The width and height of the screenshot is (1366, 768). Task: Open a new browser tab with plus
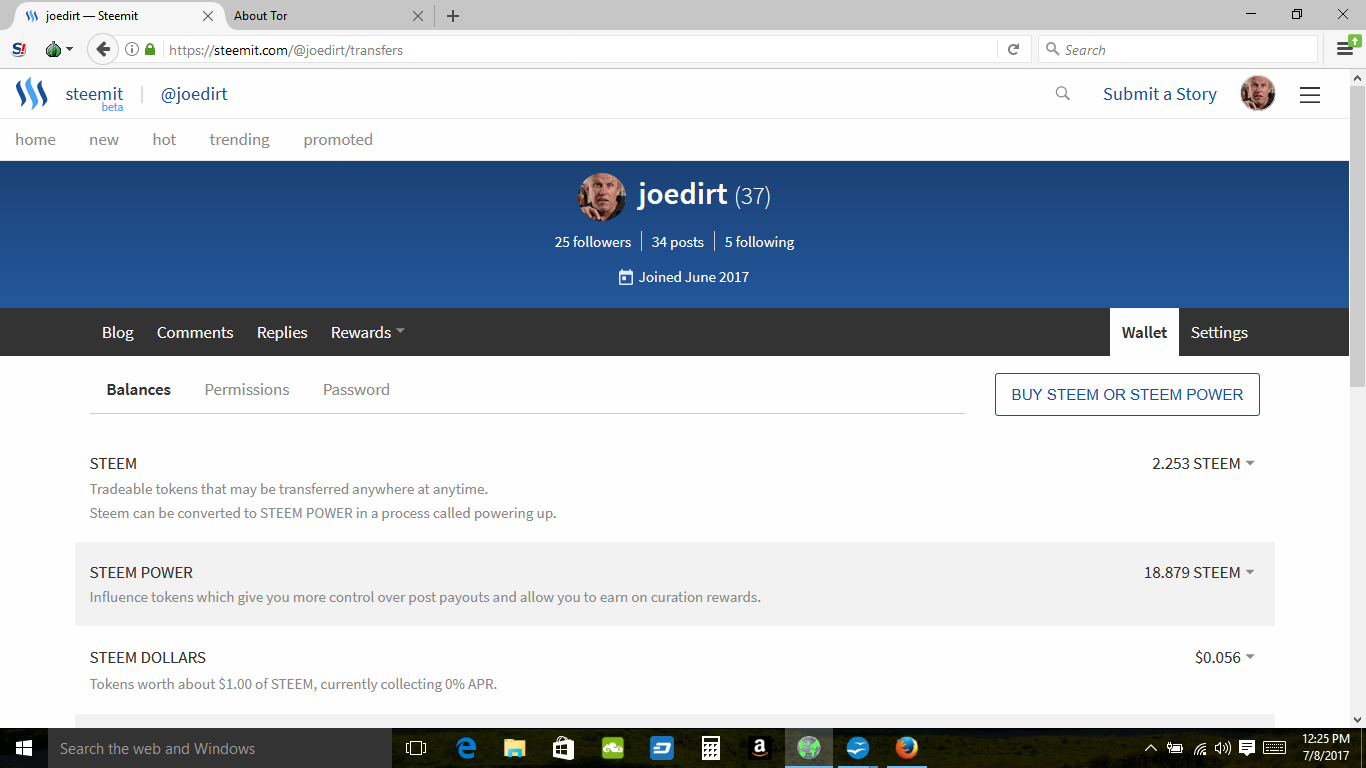click(x=453, y=16)
